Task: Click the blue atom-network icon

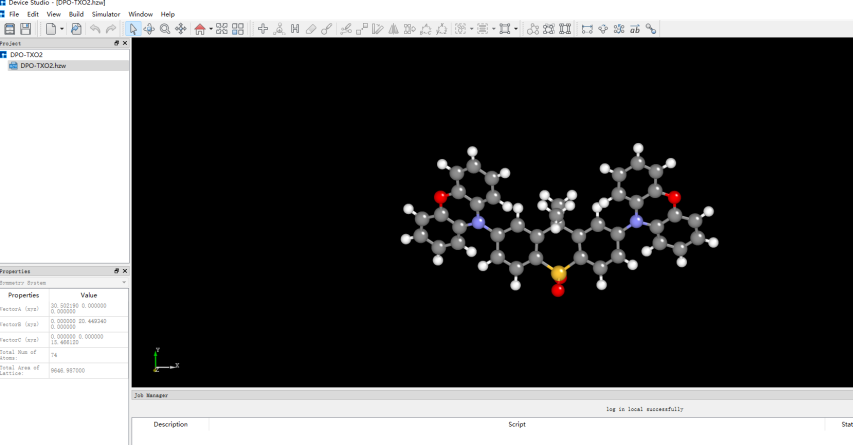Action: click(619, 29)
